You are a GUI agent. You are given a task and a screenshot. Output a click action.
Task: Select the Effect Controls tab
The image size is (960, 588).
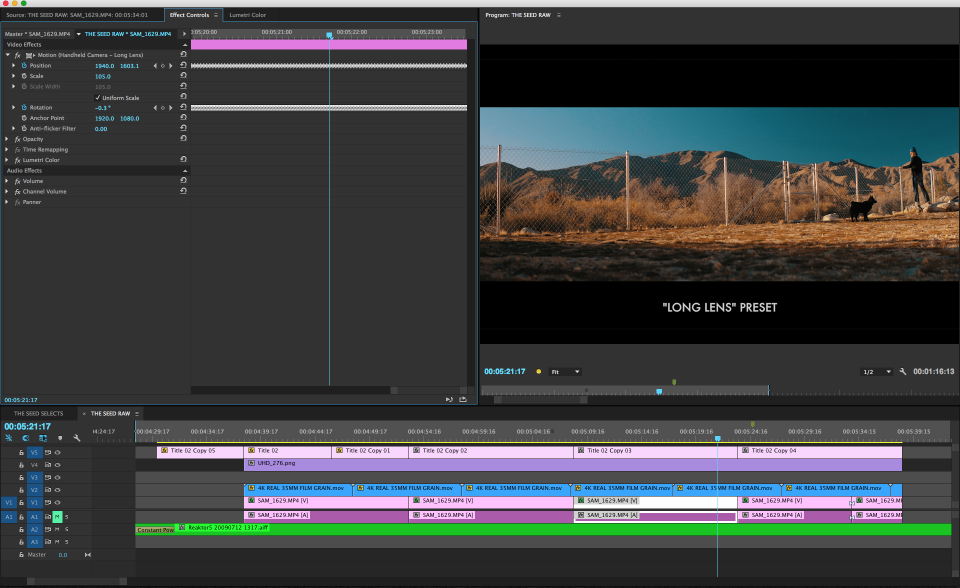pos(189,15)
